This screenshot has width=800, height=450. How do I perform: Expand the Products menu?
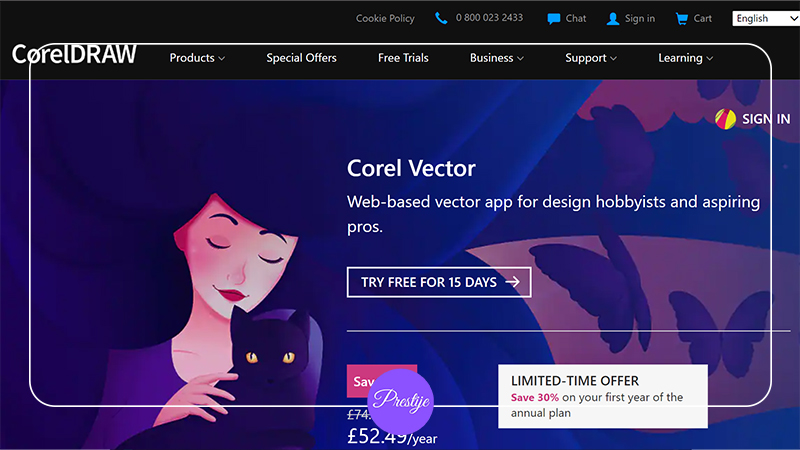click(197, 58)
